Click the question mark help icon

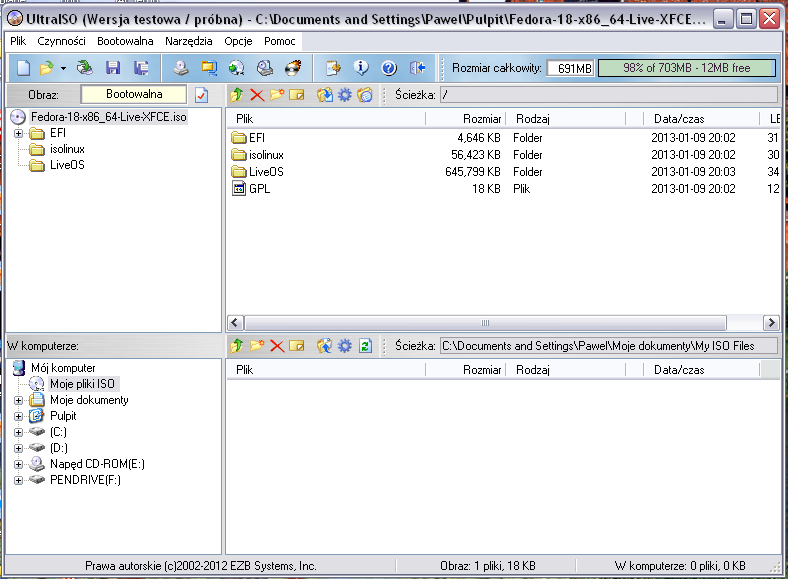point(389,68)
